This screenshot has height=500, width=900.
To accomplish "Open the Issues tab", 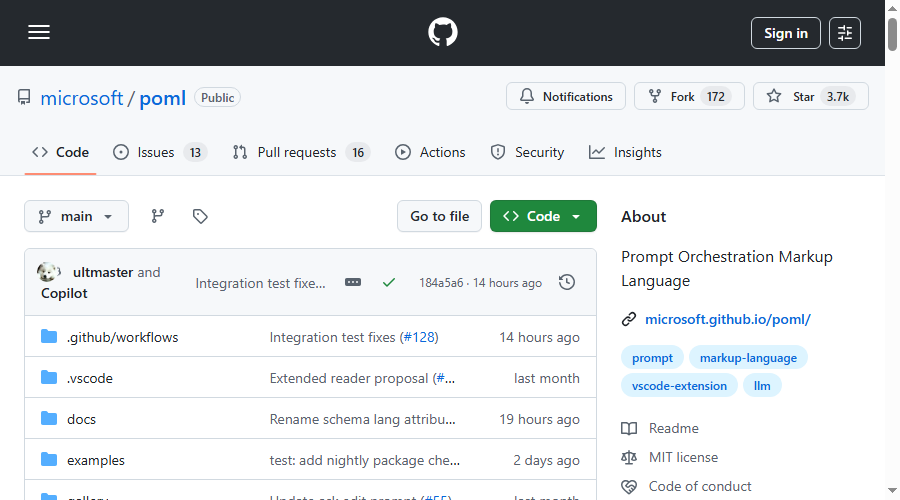I will 160,152.
